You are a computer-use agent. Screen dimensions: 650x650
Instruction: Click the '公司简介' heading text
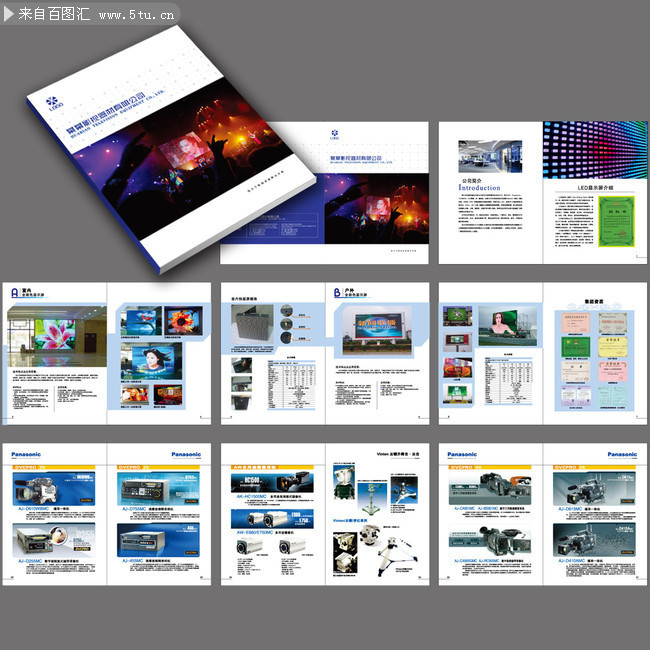point(472,181)
